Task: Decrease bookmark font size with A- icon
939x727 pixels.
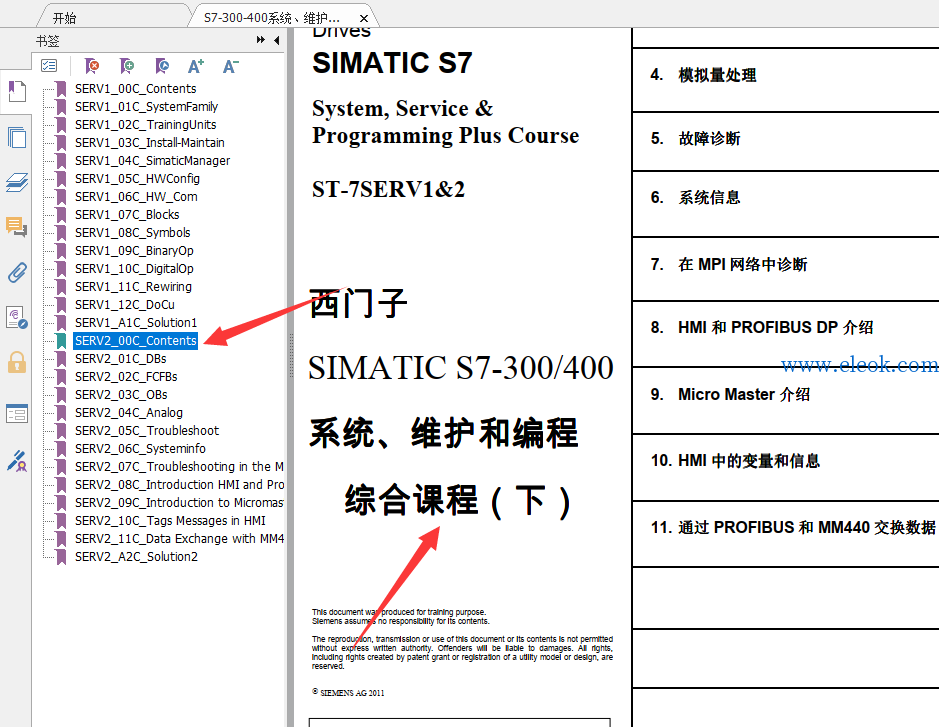Action: 231,66
